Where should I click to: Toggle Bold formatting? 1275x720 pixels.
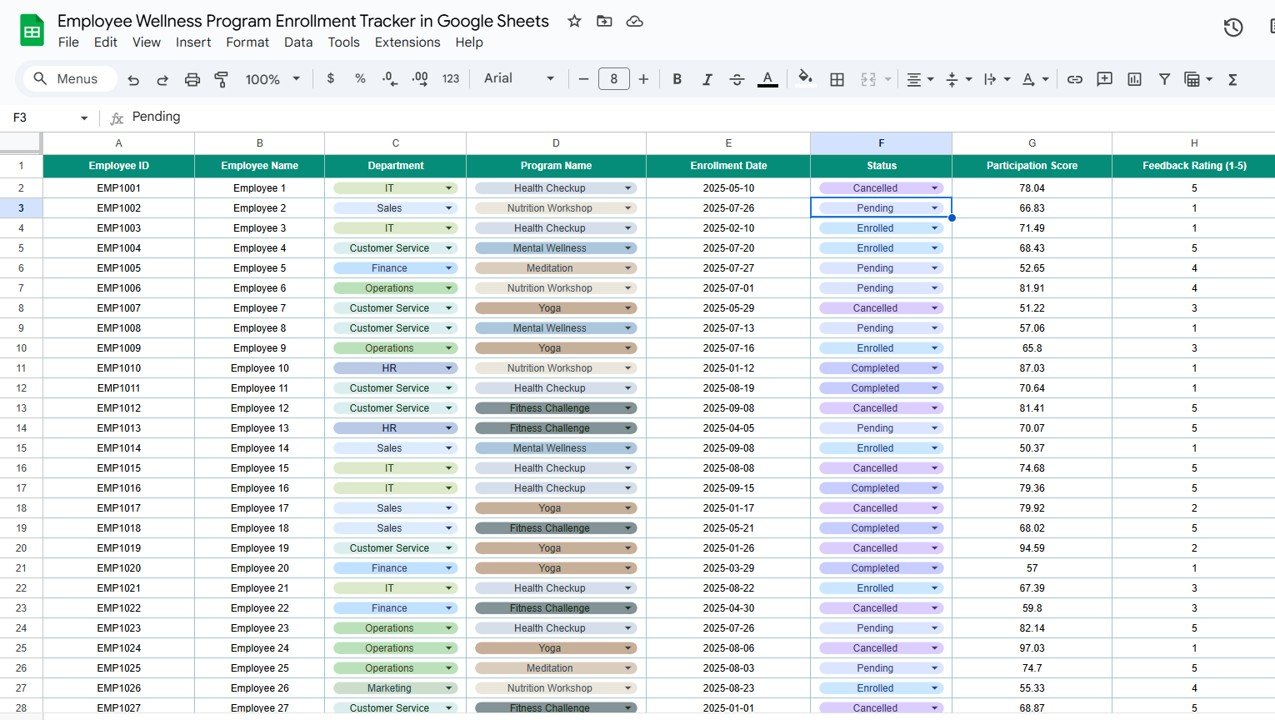click(x=677, y=79)
